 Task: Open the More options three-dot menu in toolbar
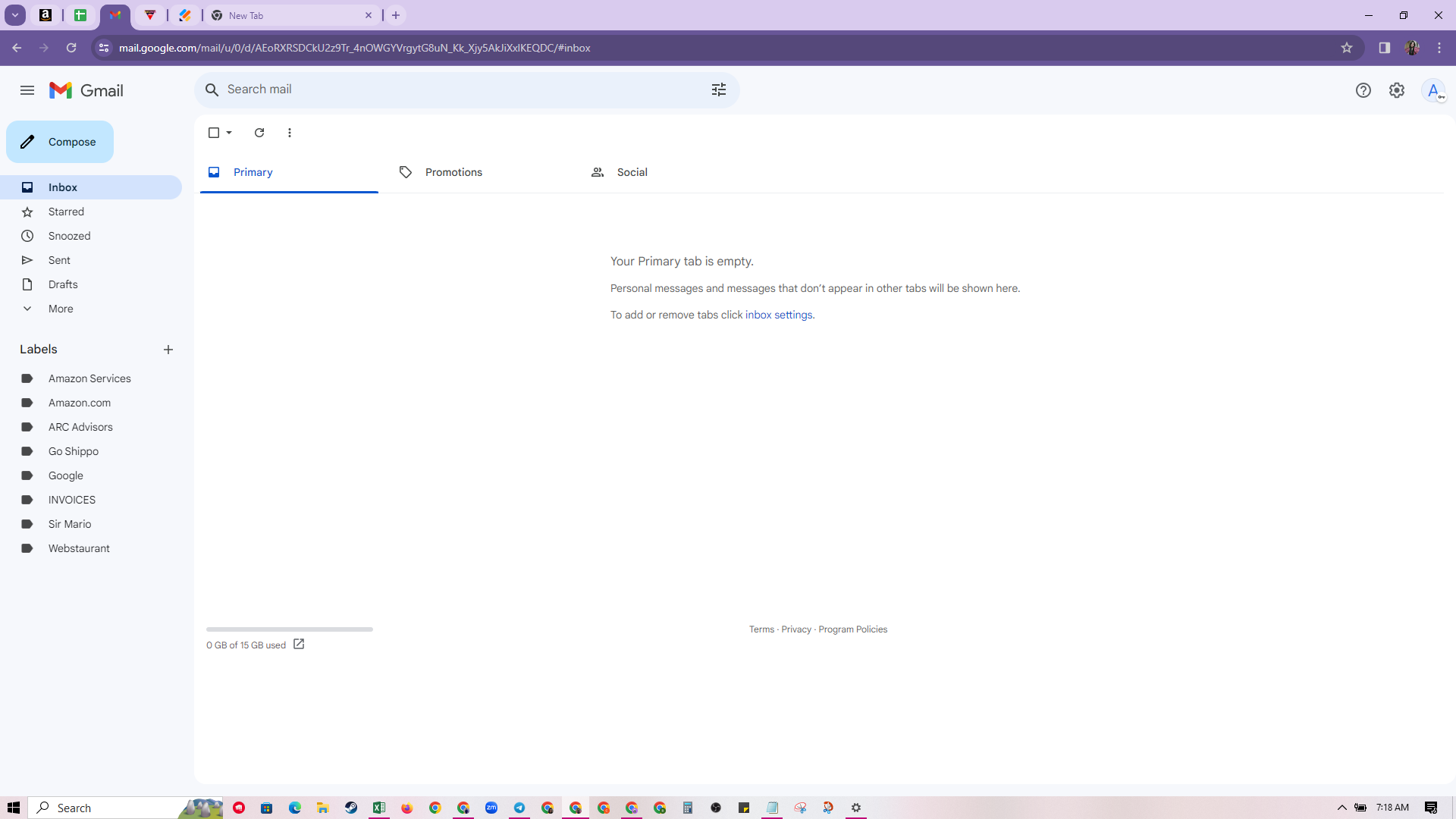pos(290,133)
